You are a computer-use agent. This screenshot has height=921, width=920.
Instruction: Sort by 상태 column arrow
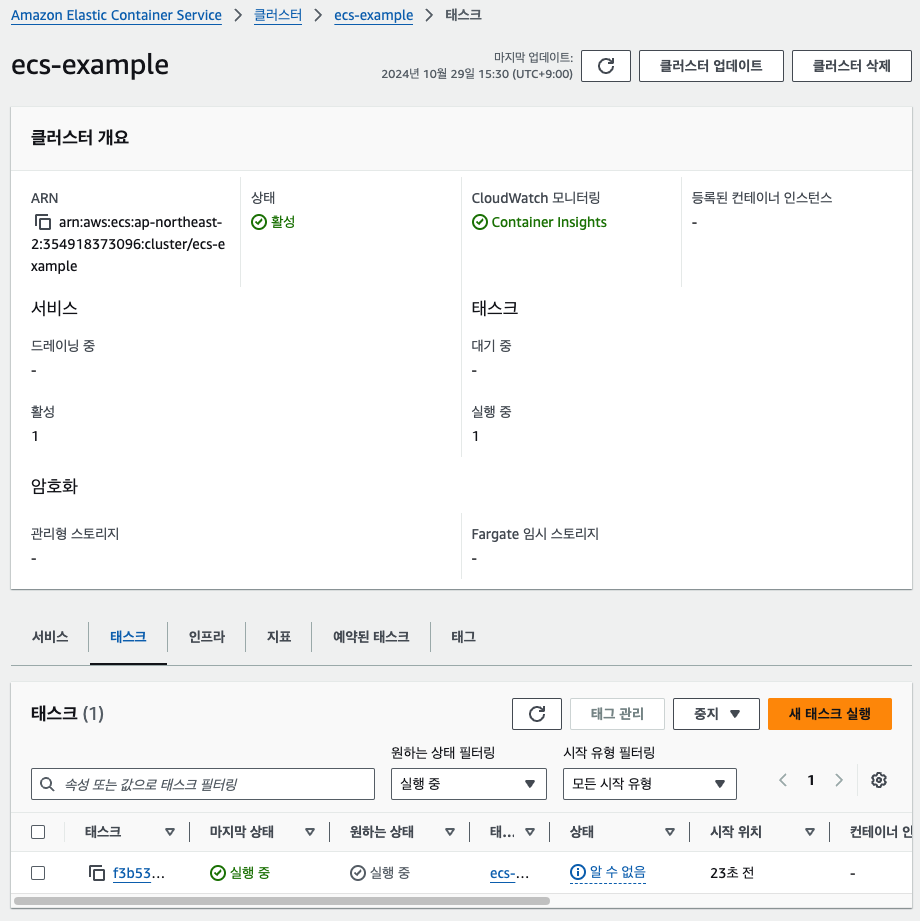click(x=669, y=832)
